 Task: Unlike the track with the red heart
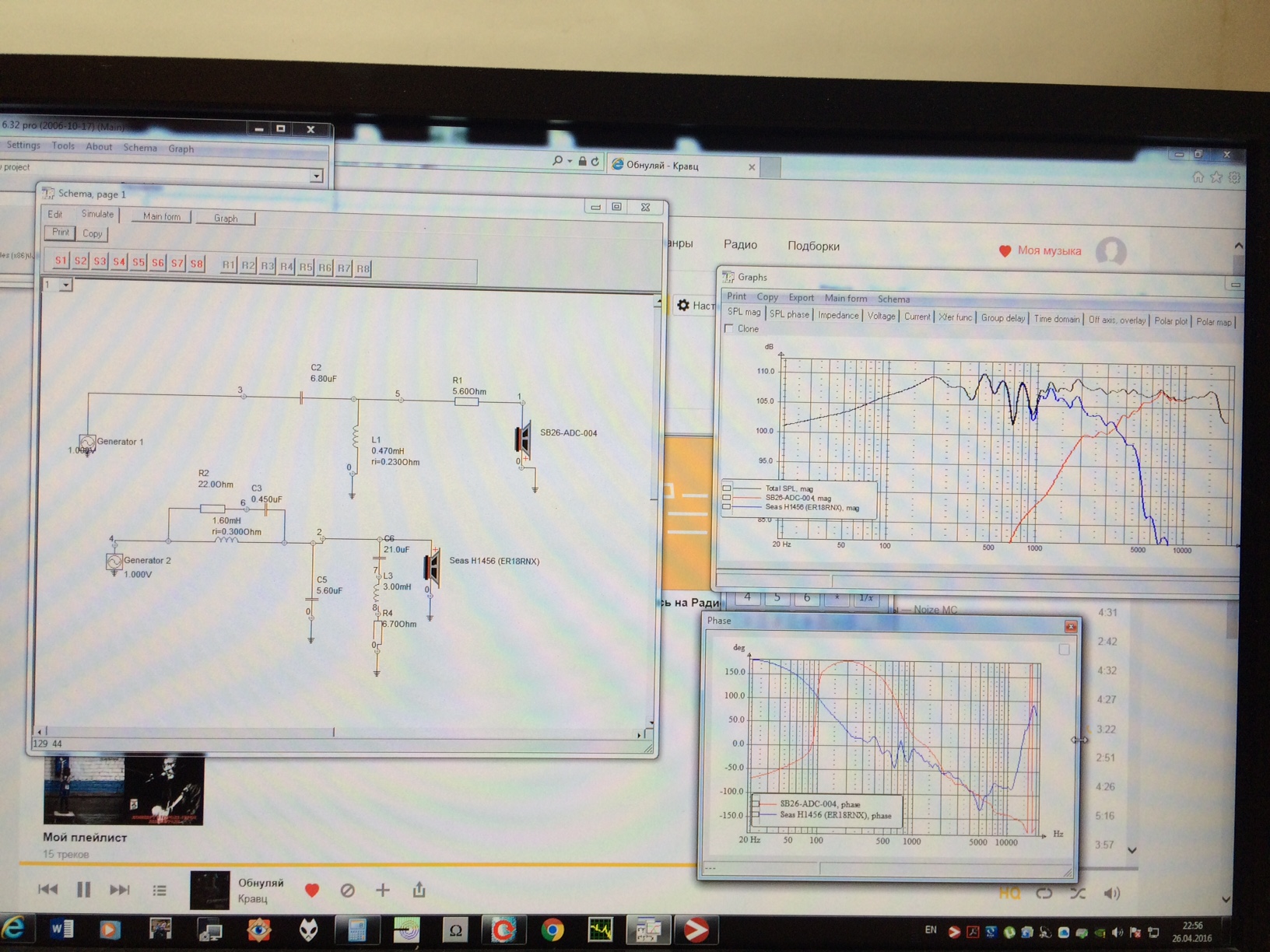(x=312, y=890)
